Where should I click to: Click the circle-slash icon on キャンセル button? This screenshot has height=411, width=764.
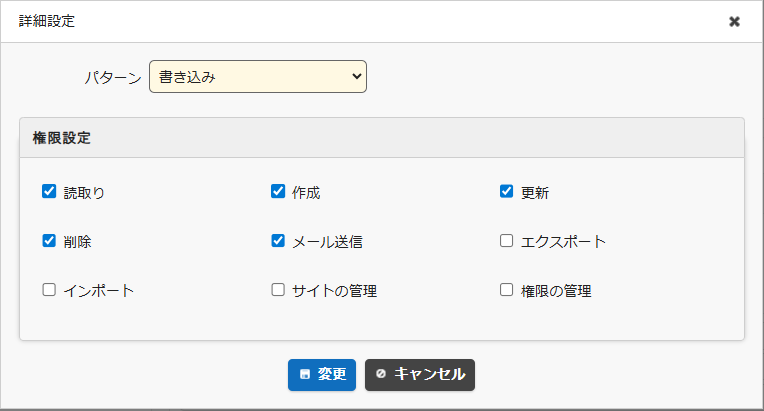(381, 375)
